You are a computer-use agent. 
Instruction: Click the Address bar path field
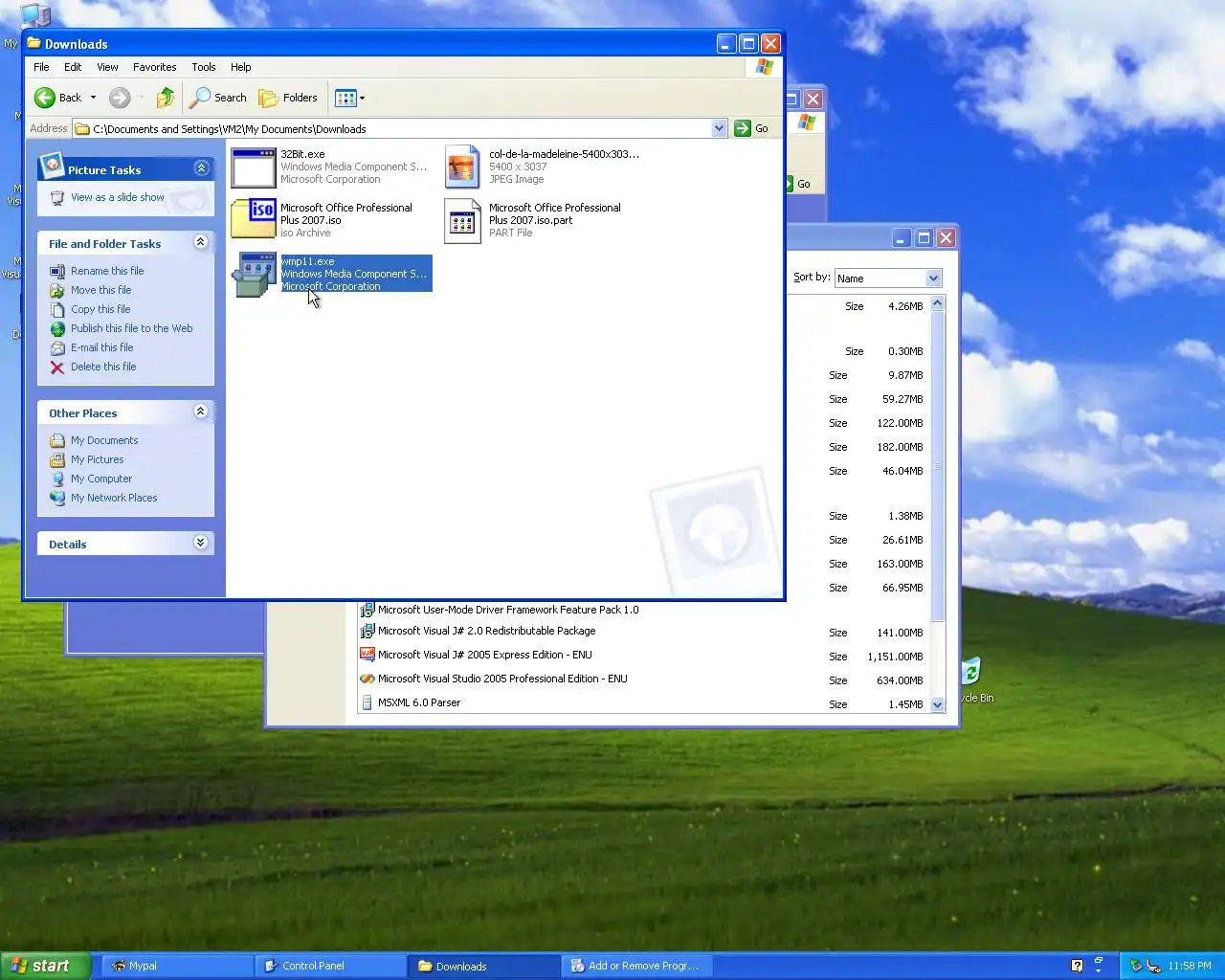[x=401, y=128]
